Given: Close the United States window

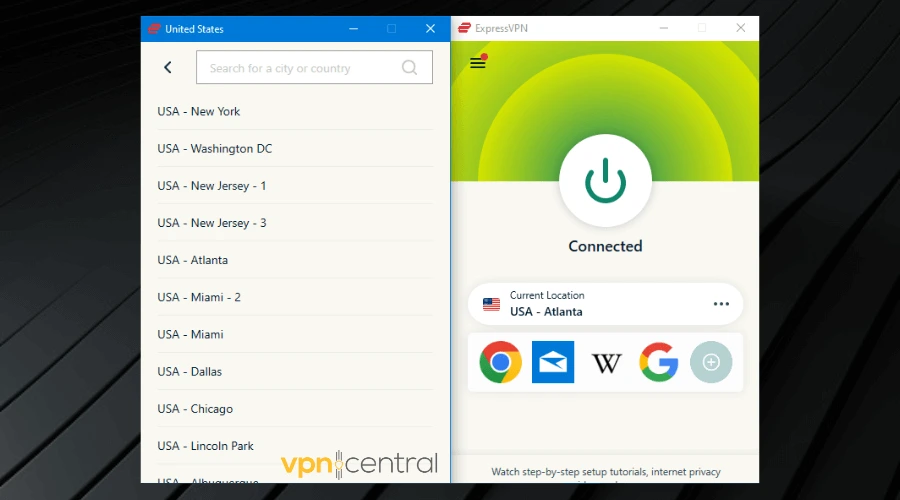Looking at the screenshot, I should pyautogui.click(x=430, y=29).
